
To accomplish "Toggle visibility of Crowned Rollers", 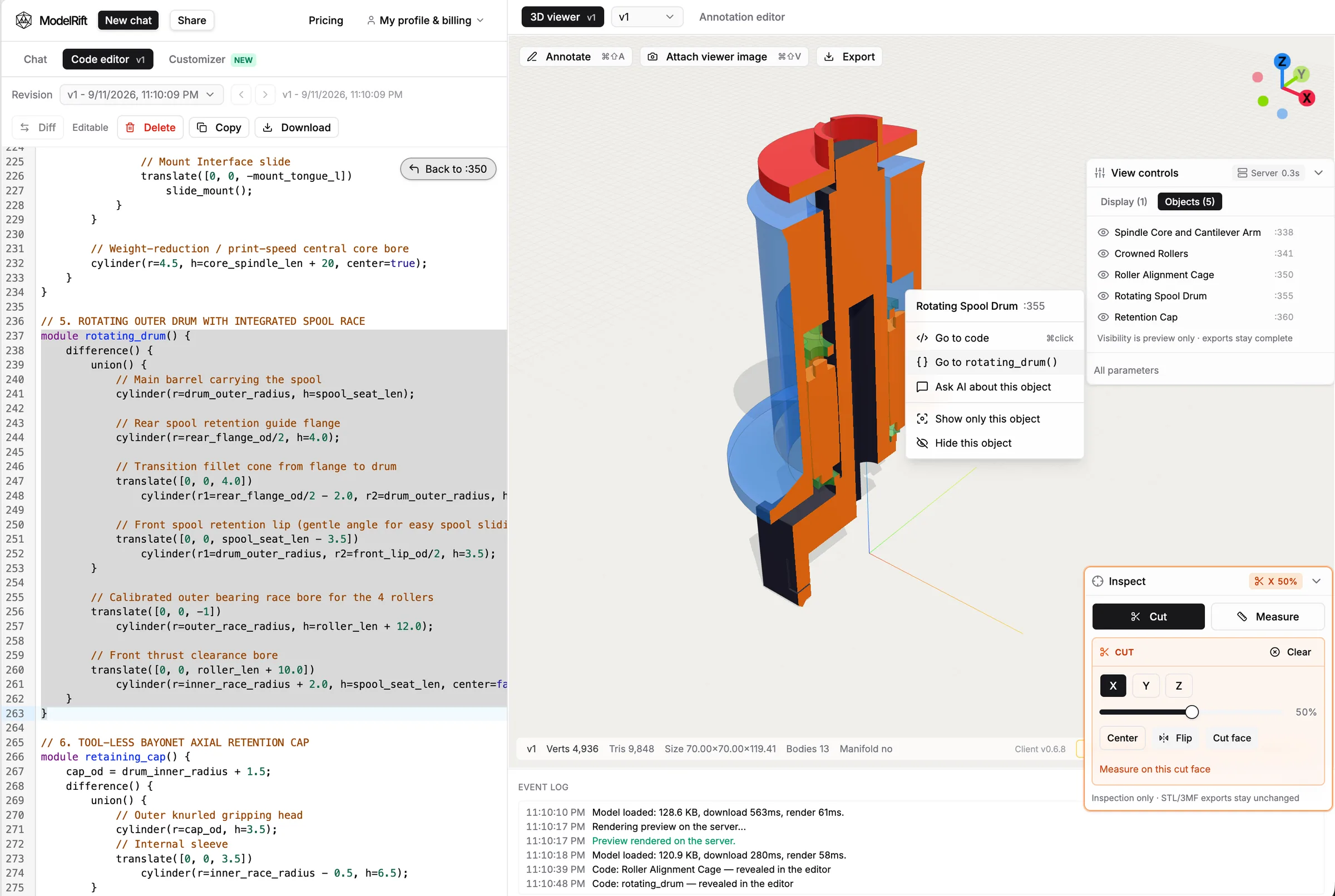I will (1104, 253).
